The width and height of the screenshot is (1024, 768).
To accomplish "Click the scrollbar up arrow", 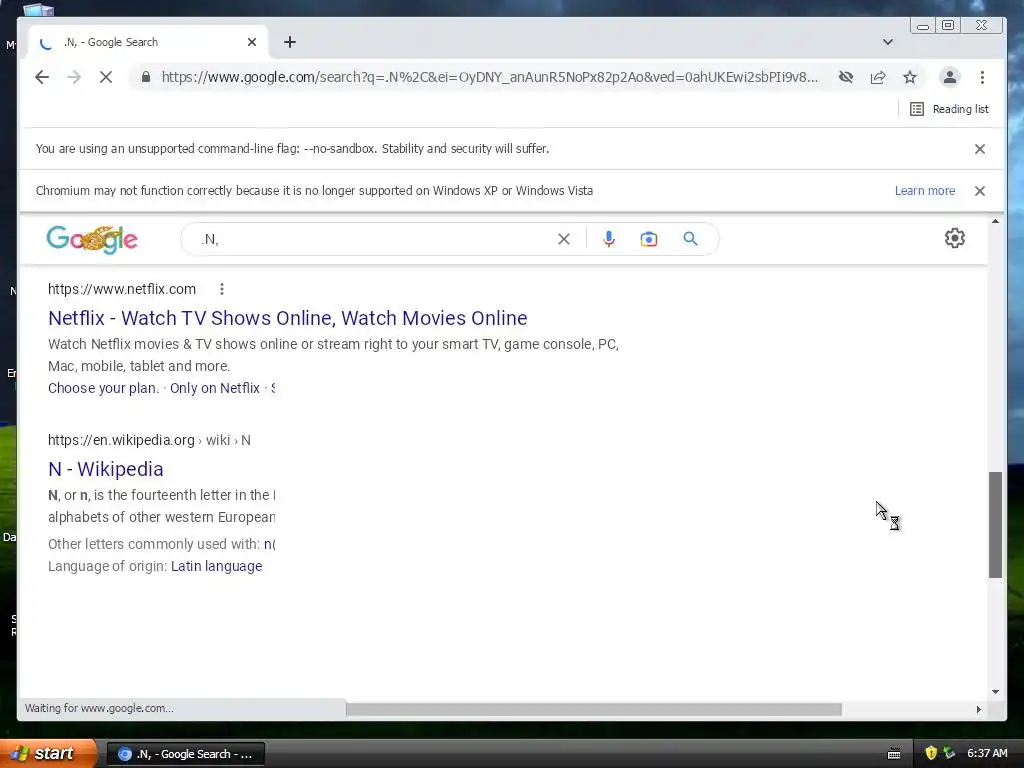I will (x=995, y=221).
